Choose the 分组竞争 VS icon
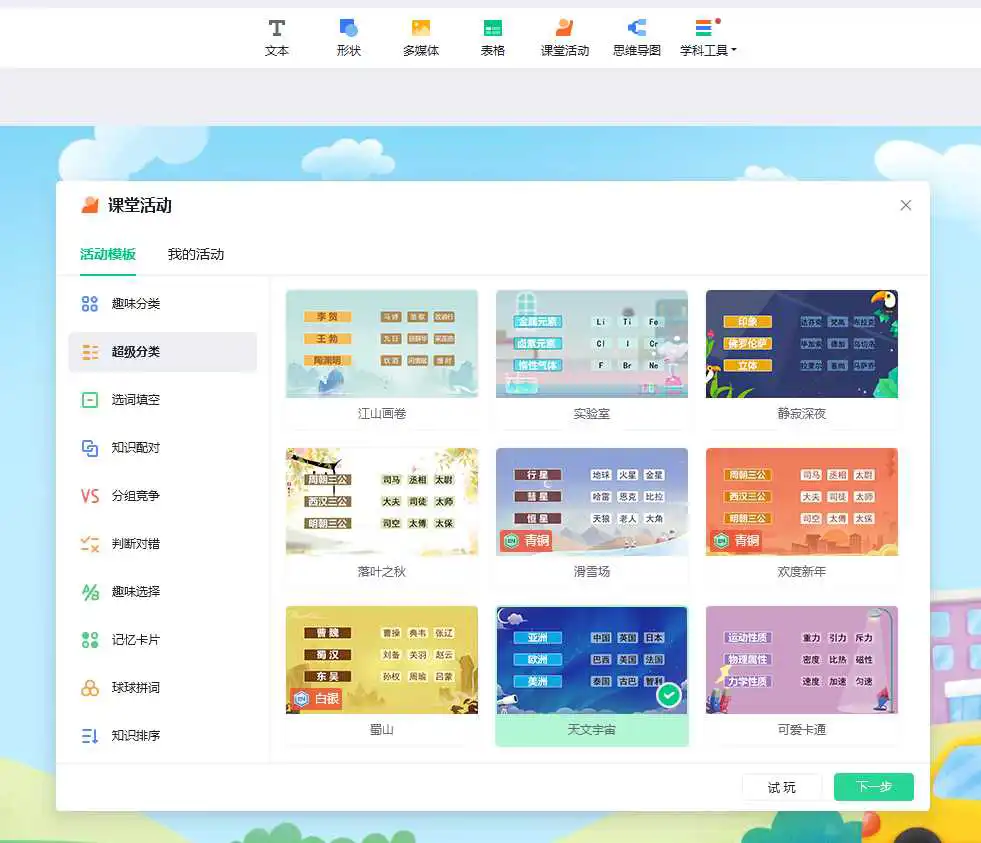This screenshot has height=843, width=981. pos(89,496)
